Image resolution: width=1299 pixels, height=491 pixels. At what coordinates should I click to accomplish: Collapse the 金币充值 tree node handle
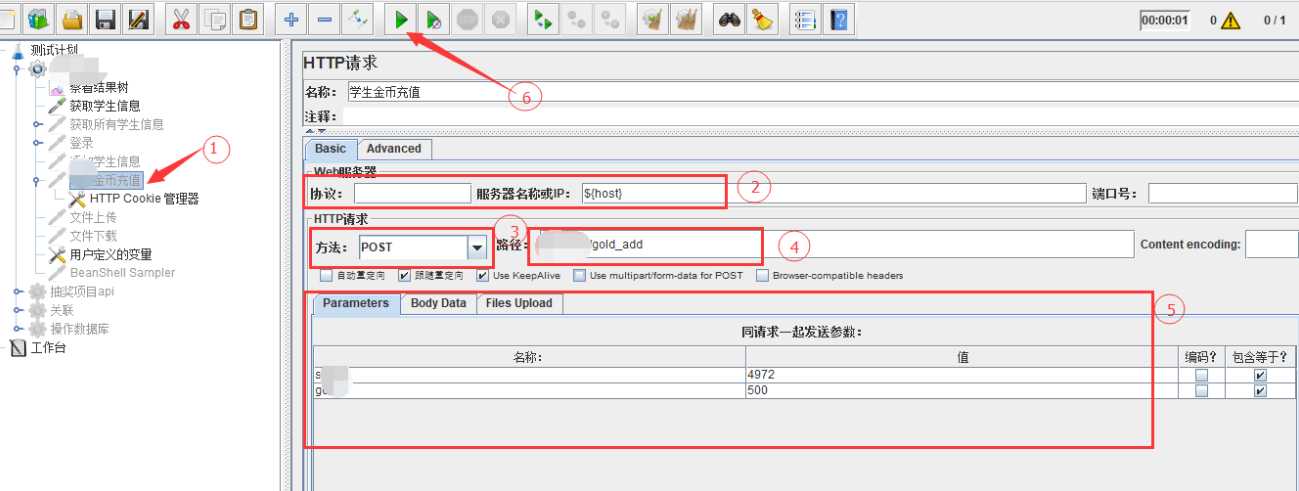click(x=38, y=180)
